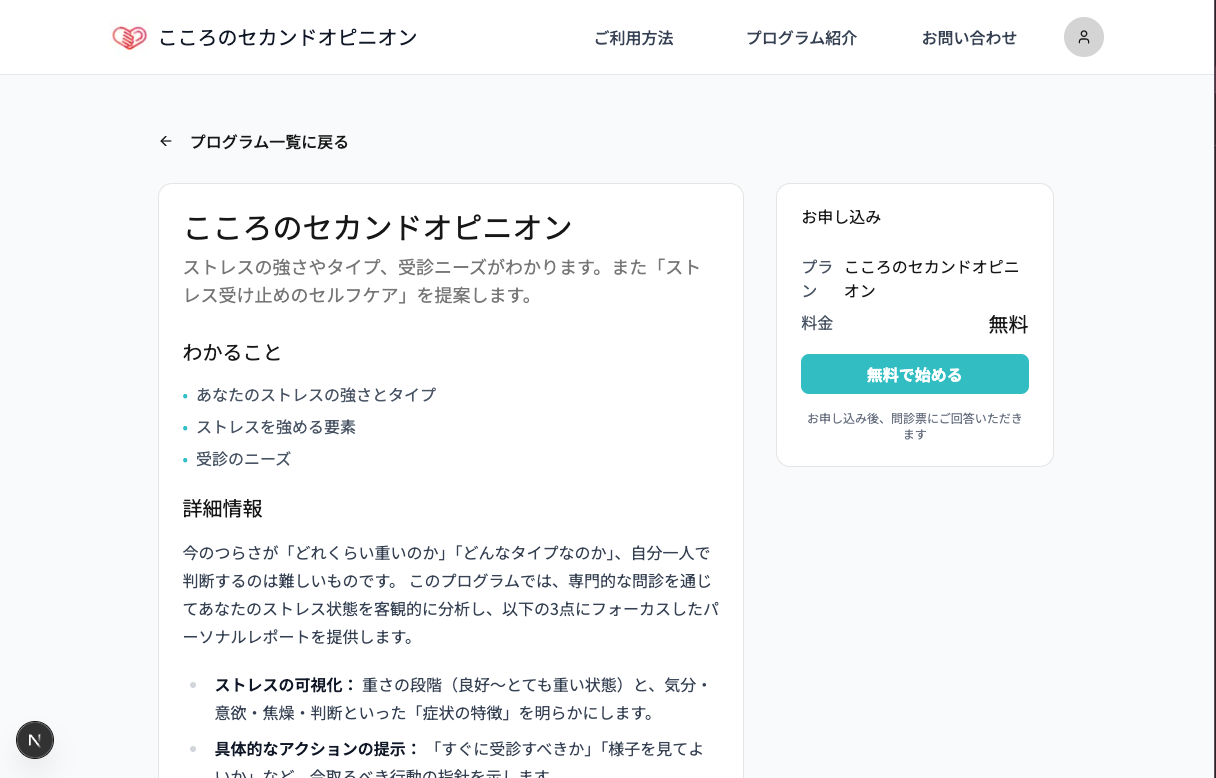
Task: Click the back arrow icon
Action: click(x=166, y=142)
